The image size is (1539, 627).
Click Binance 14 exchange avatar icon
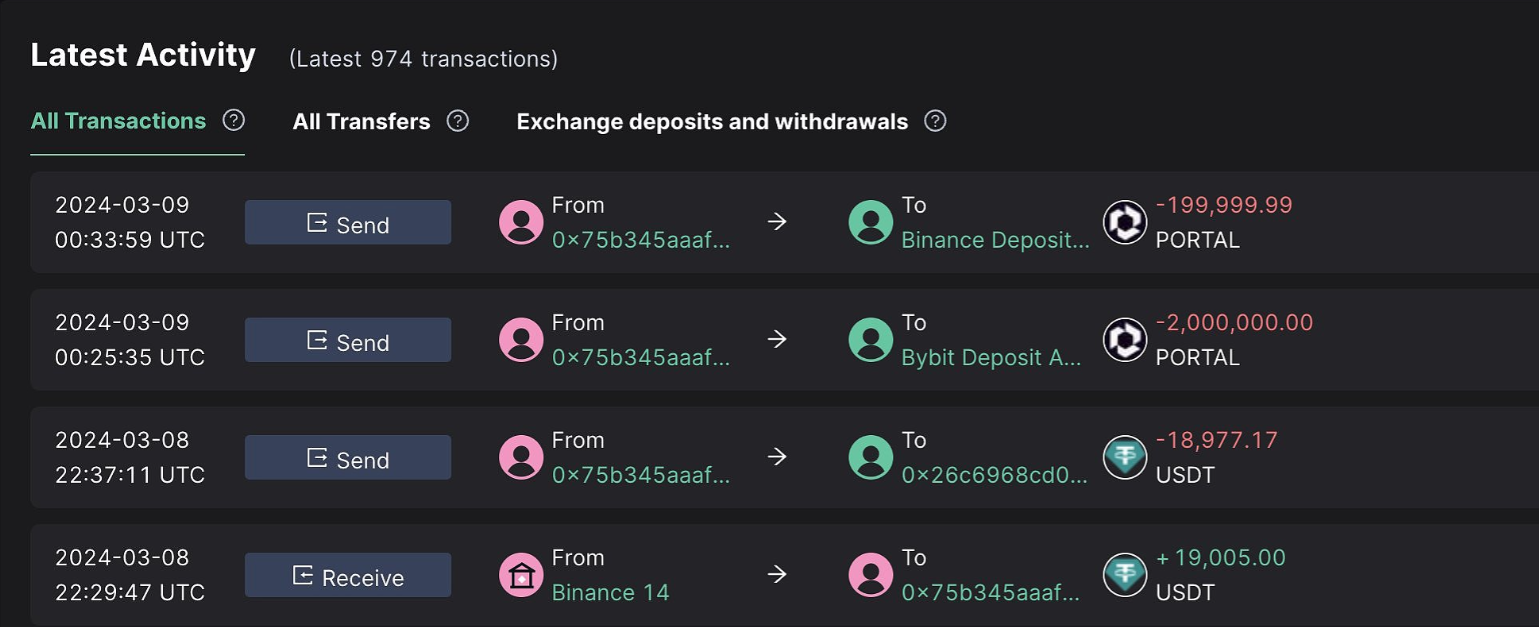pyautogui.click(x=521, y=575)
